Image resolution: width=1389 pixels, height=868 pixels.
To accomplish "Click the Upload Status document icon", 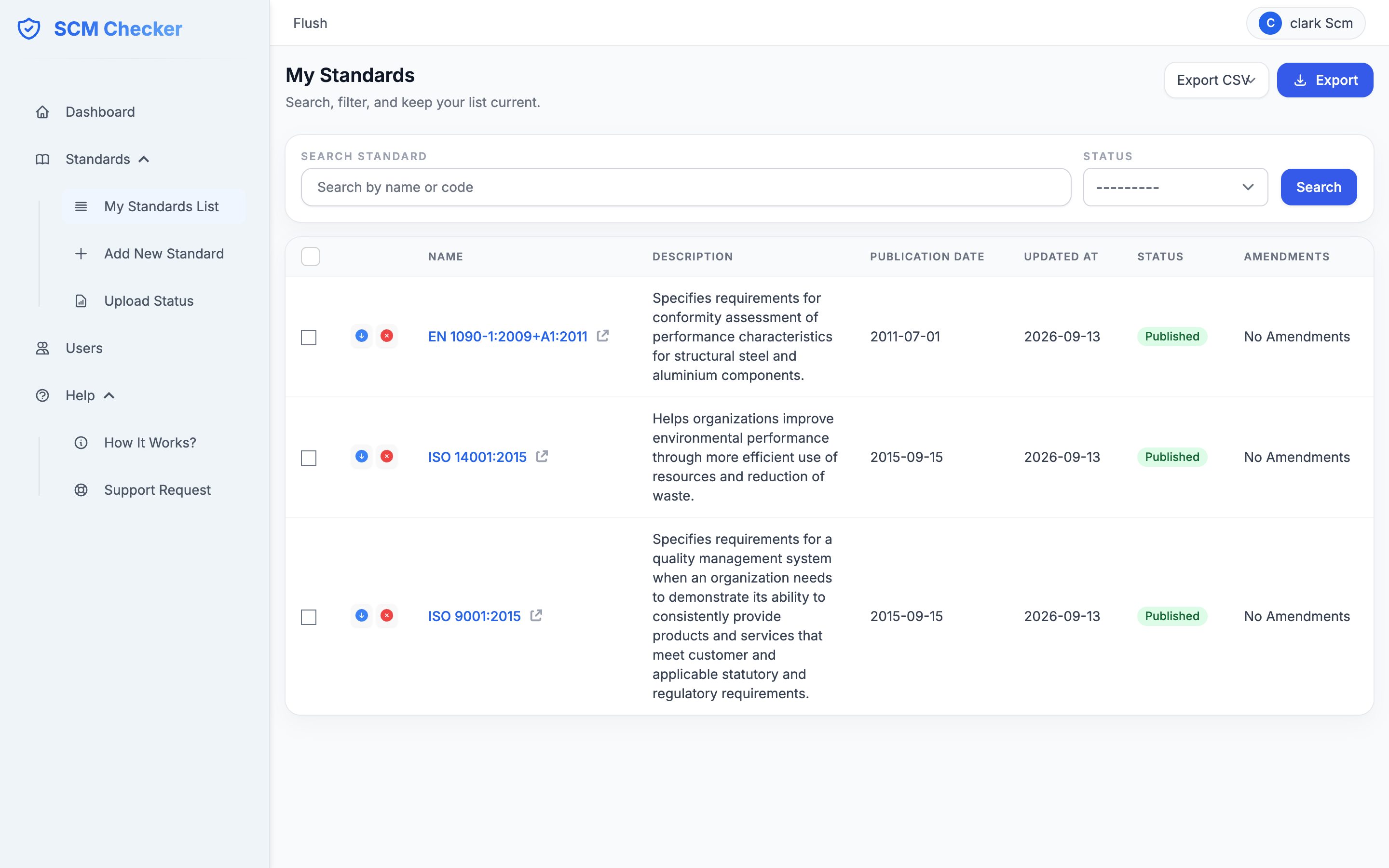I will [x=81, y=301].
